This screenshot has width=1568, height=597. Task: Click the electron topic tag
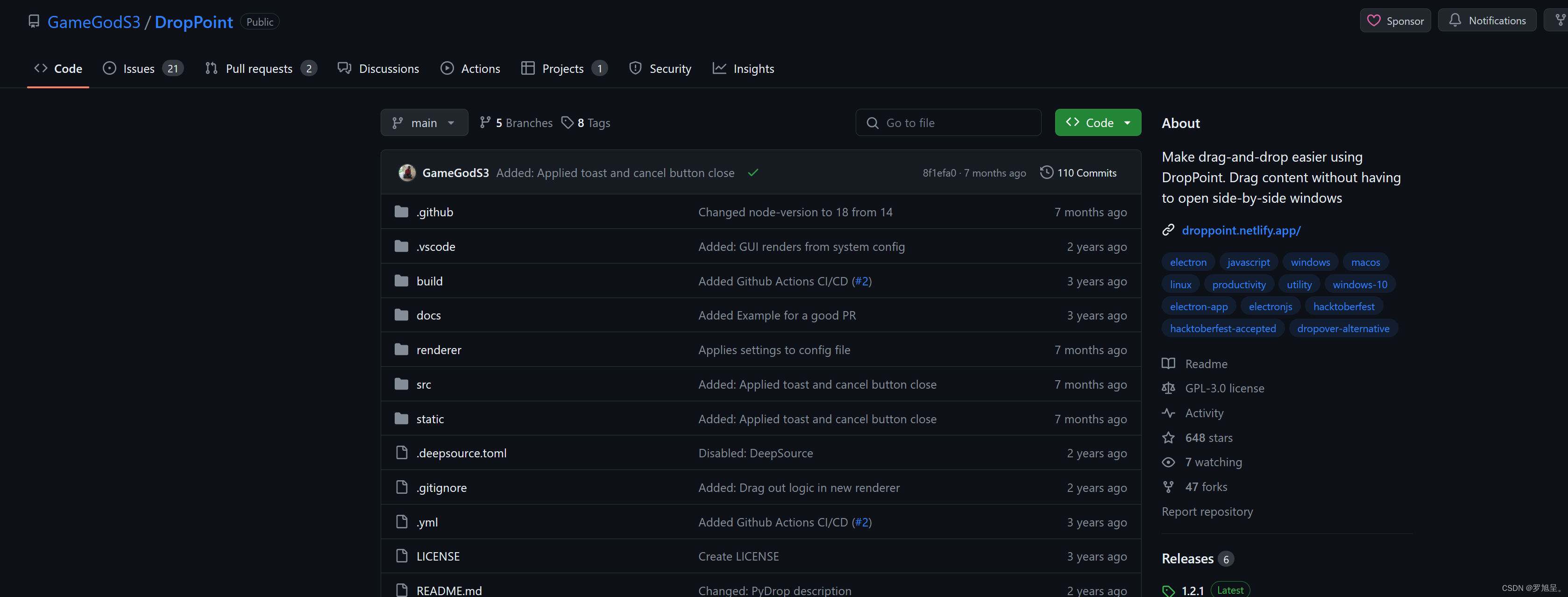[x=1188, y=262]
